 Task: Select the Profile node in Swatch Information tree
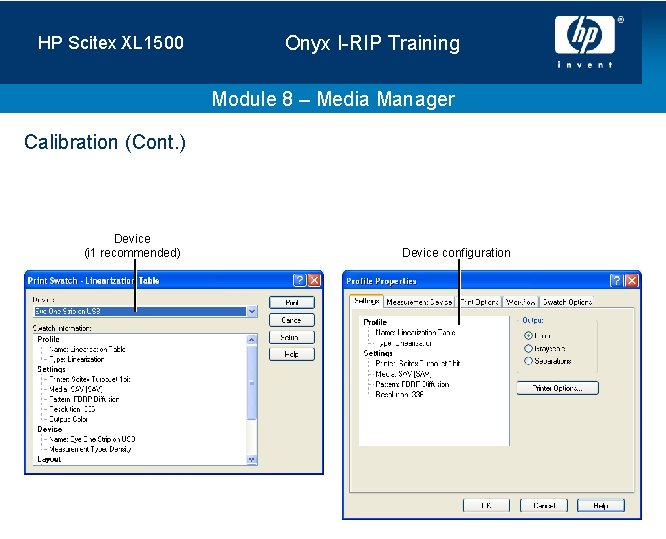click(x=48, y=339)
